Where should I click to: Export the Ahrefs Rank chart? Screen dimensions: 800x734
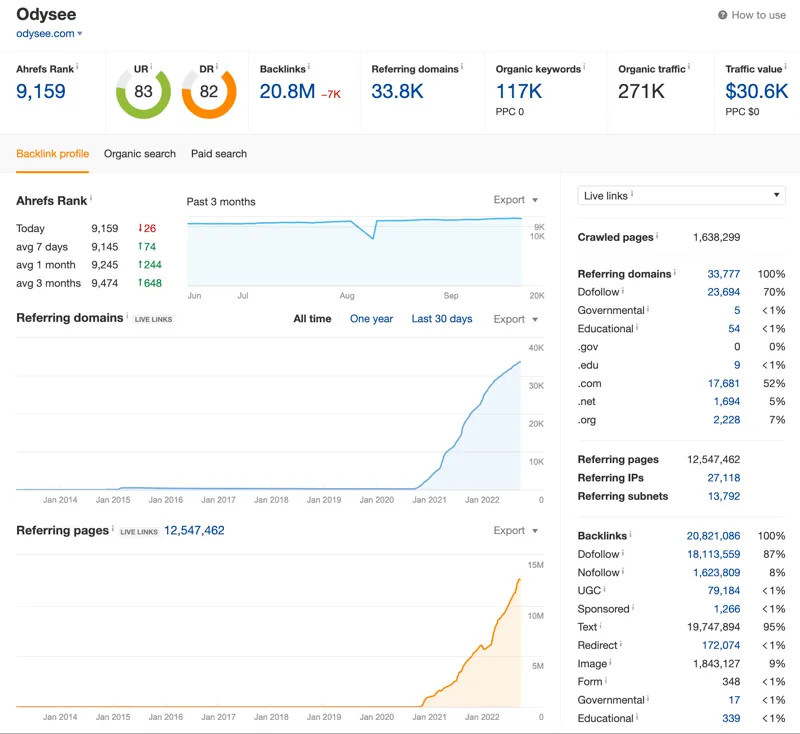(x=515, y=199)
